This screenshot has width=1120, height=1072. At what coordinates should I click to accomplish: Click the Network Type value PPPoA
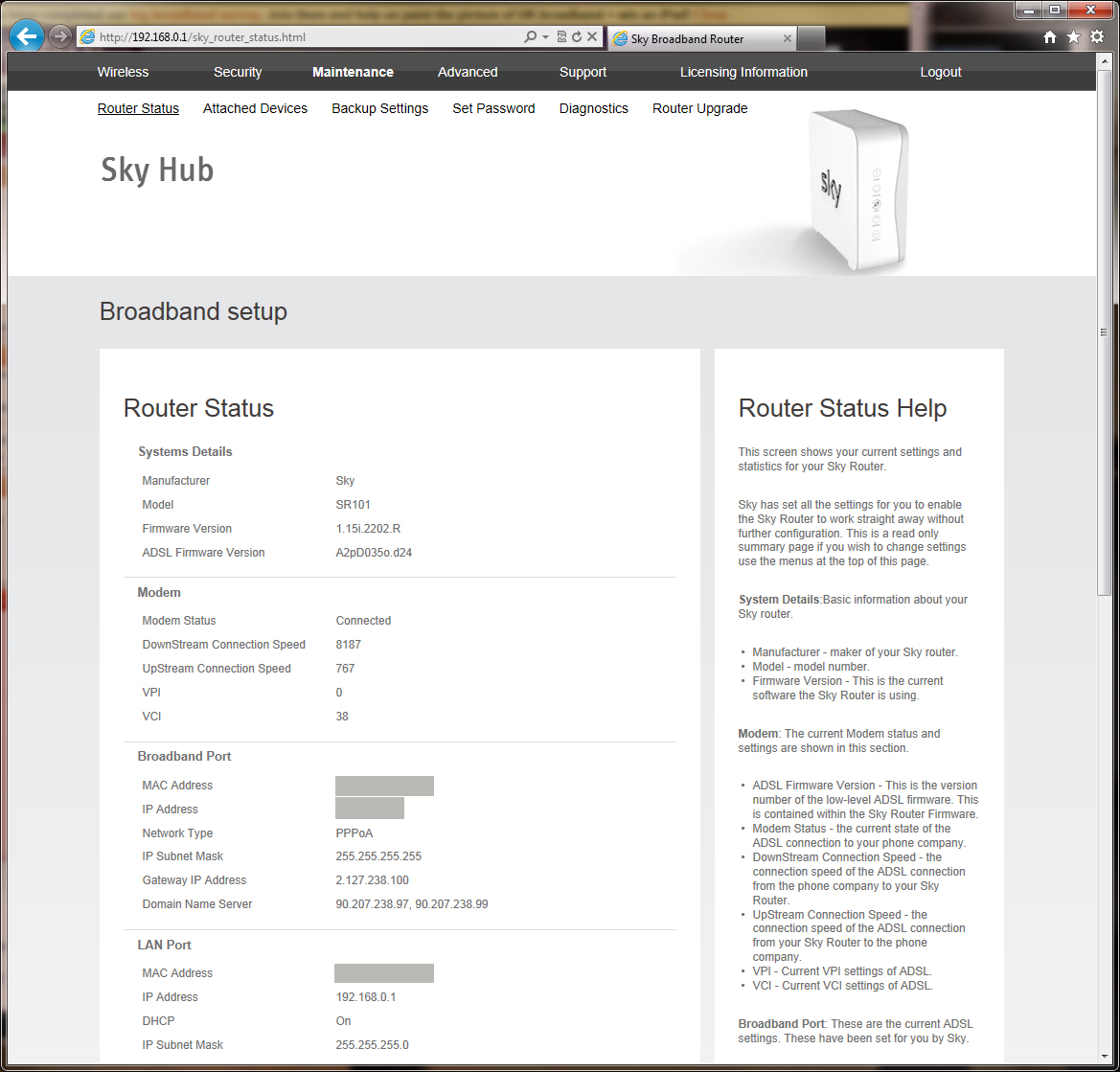point(354,833)
